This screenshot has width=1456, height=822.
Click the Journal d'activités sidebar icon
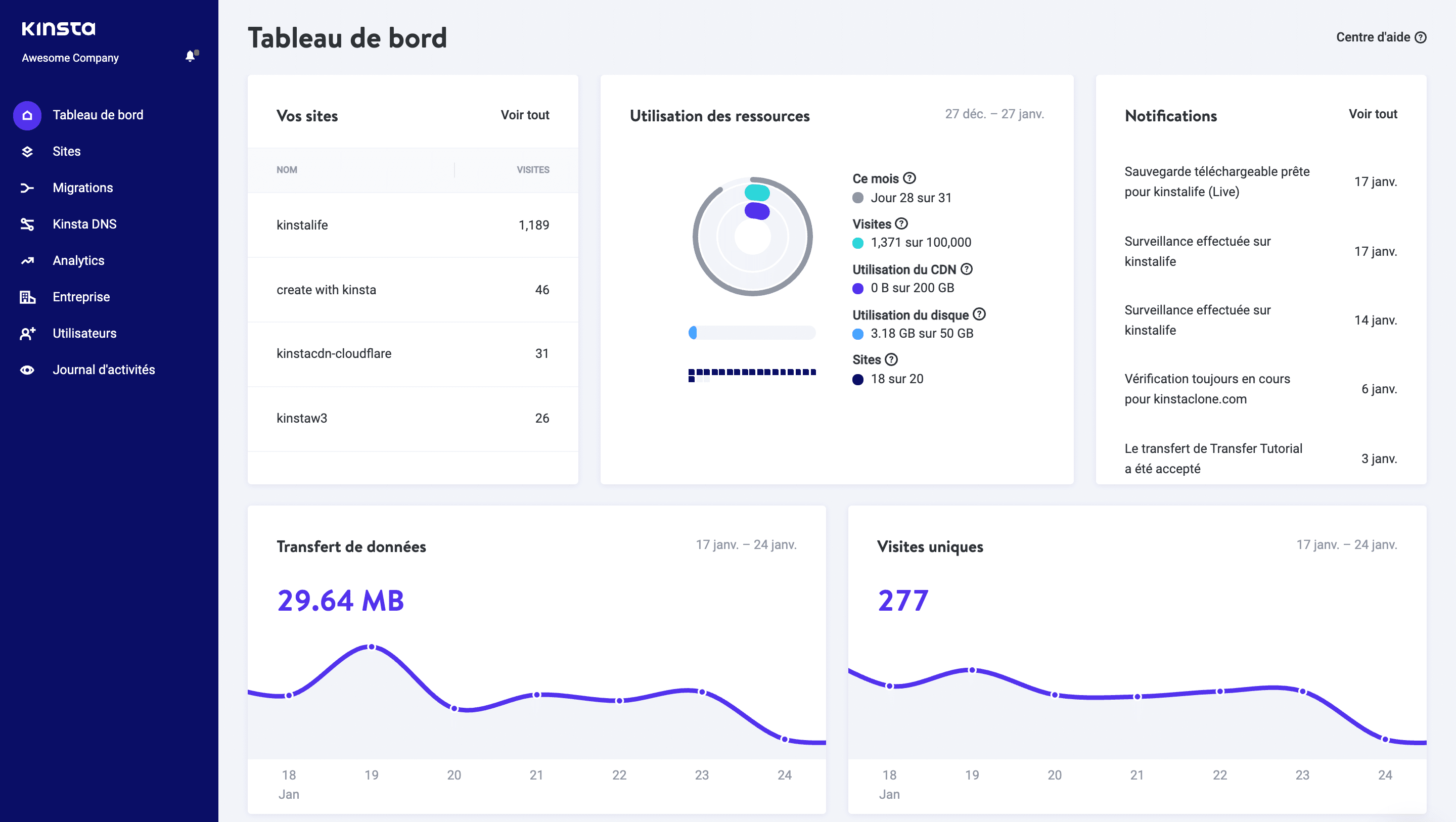pos(26,369)
